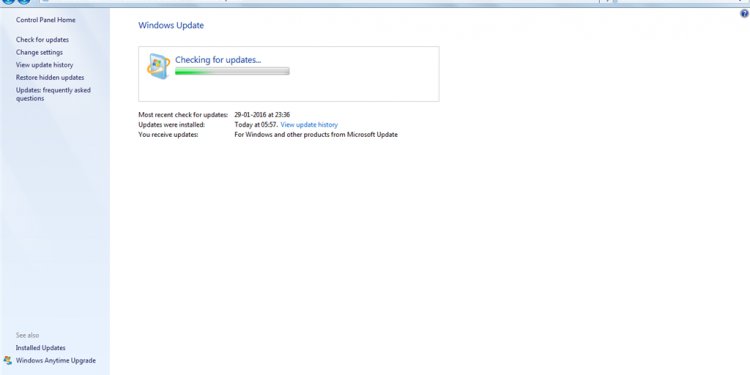750x375 pixels.
Task: Click the checking for updates progress bar
Action: coord(232,71)
